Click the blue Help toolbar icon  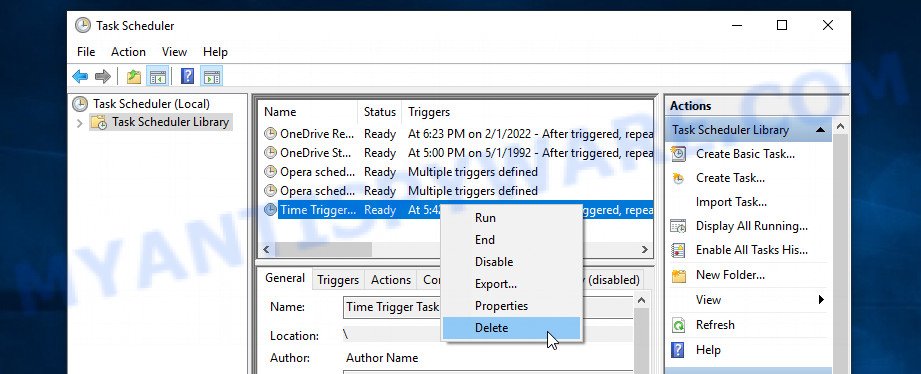pyautogui.click(x=187, y=76)
